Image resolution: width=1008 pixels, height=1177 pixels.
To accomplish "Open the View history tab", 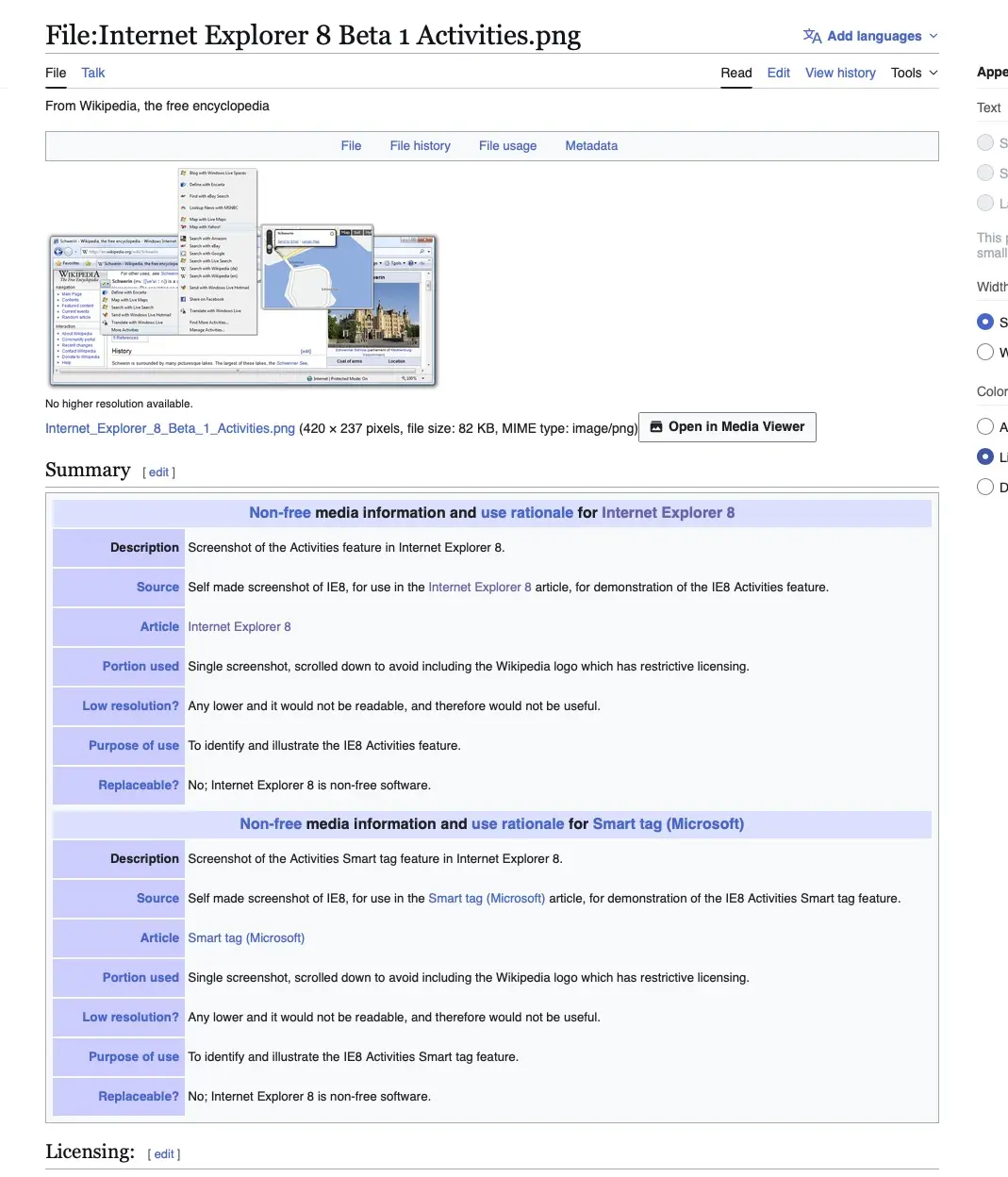I will point(840,73).
